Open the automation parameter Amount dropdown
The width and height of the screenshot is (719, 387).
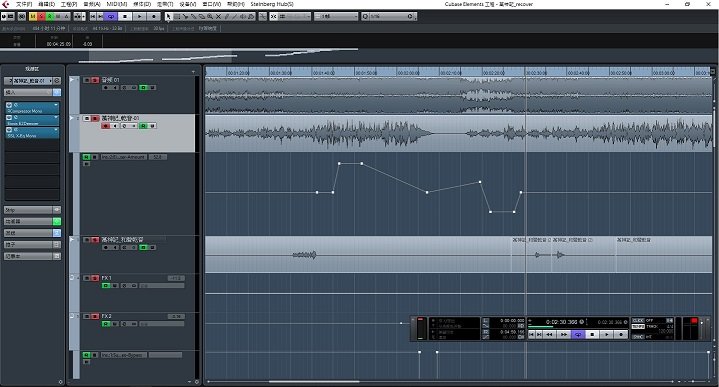tap(123, 157)
